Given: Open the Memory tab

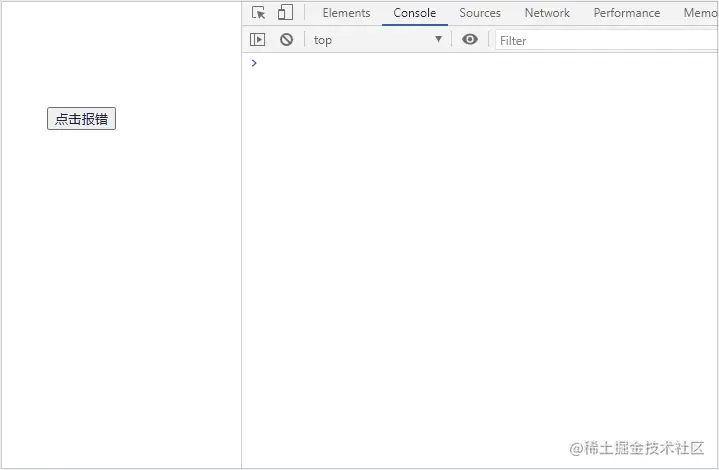Looking at the screenshot, I should 701,13.
